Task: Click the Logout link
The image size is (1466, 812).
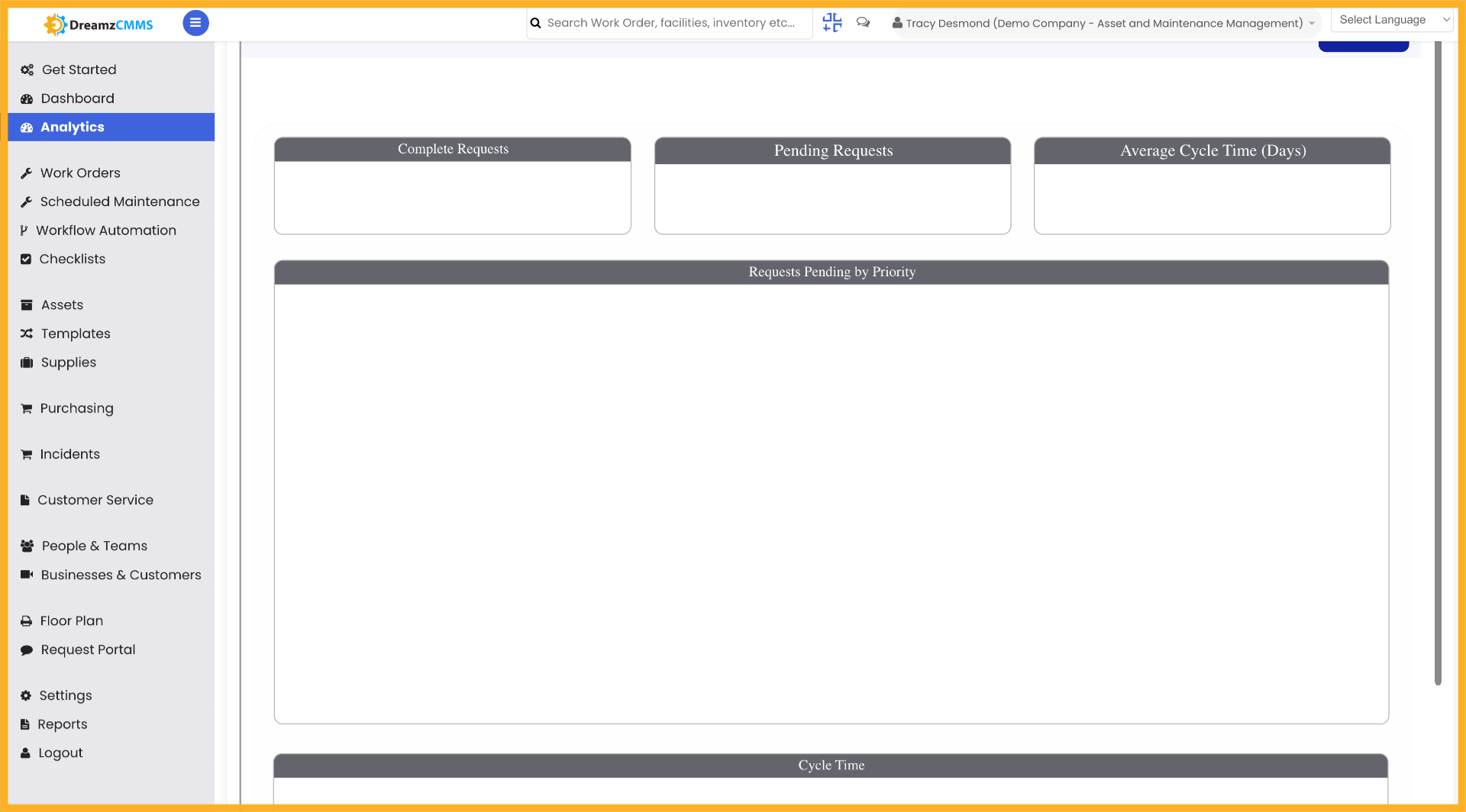Action: (61, 752)
